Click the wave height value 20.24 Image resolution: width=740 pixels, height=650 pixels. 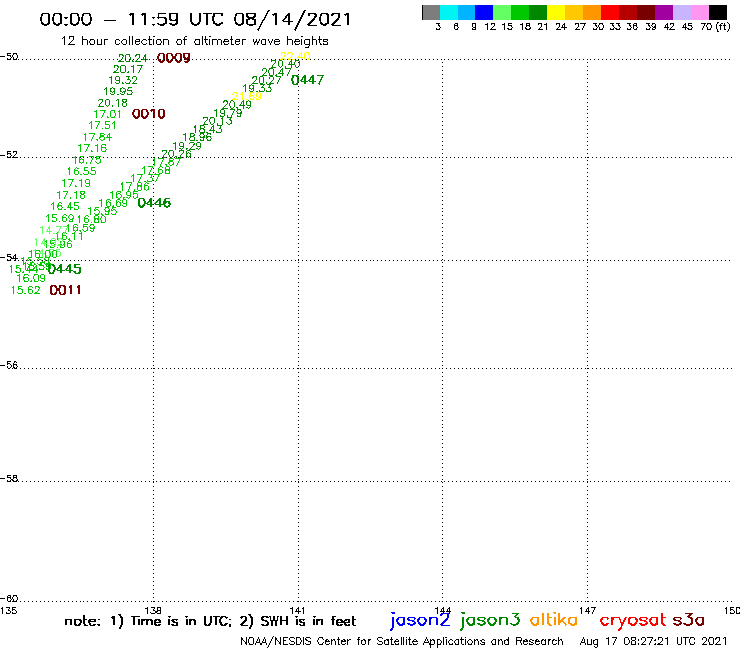click(133, 58)
